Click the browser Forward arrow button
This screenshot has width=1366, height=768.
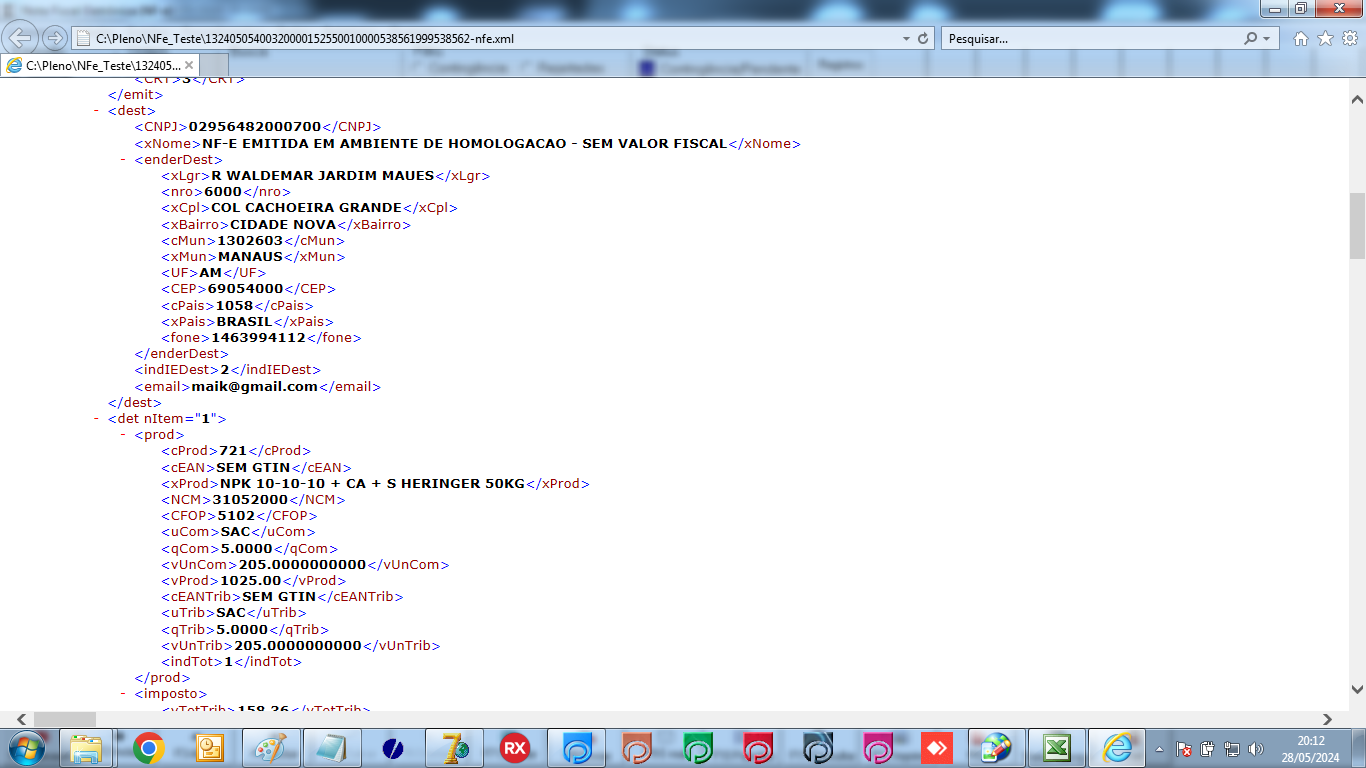point(55,38)
